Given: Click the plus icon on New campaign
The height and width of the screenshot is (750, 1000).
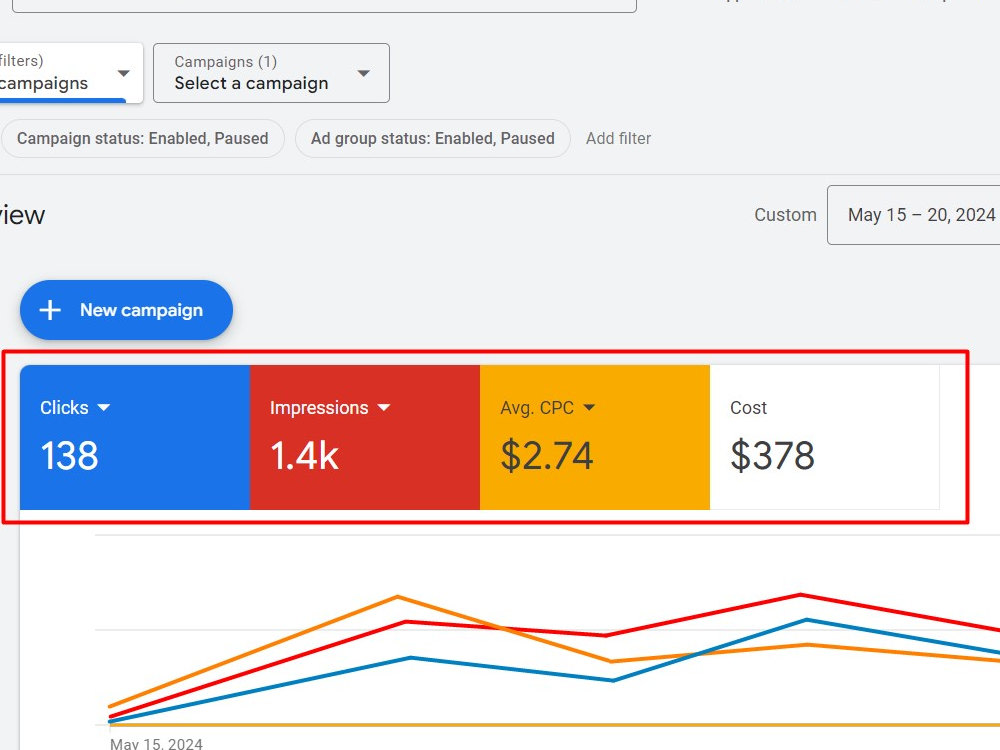Looking at the screenshot, I should point(50,310).
